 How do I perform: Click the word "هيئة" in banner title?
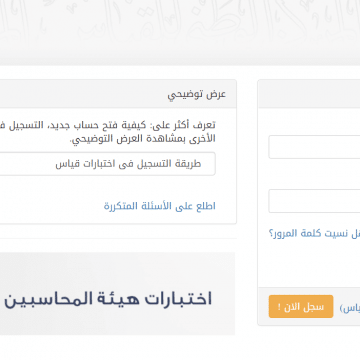pyautogui.click(x=116, y=299)
